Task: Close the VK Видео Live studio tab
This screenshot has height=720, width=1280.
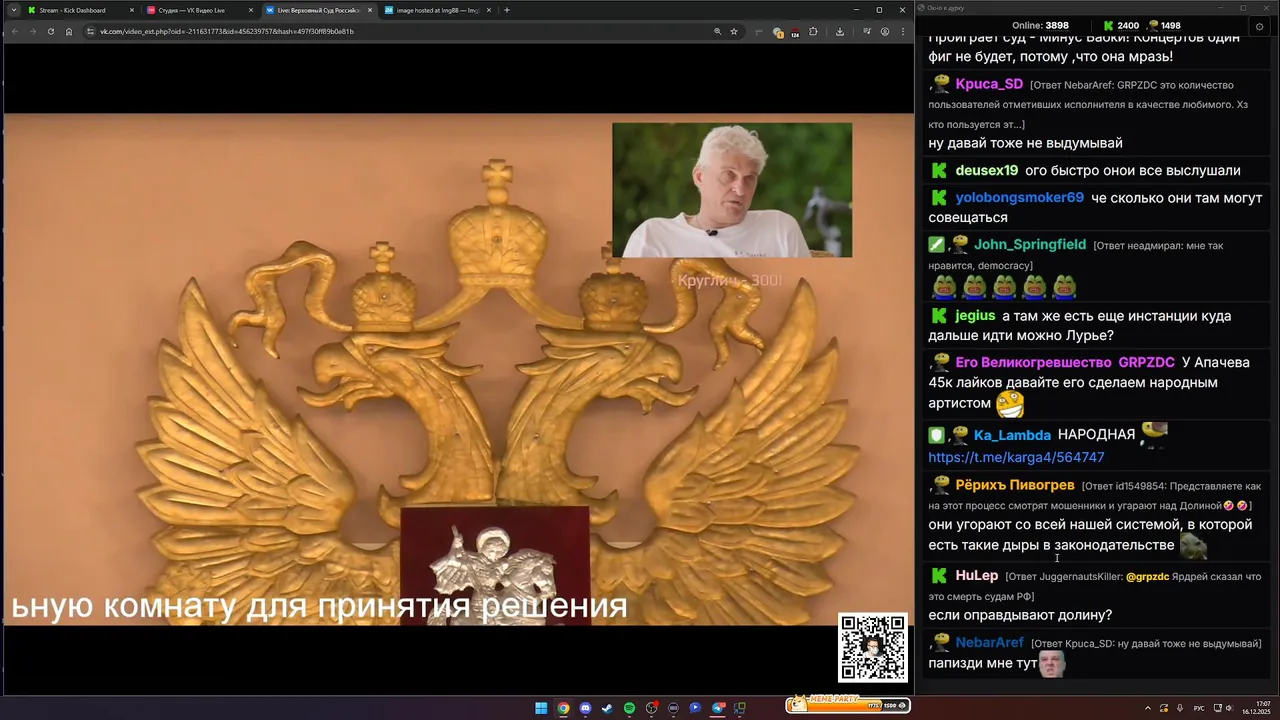Action: coord(250,10)
